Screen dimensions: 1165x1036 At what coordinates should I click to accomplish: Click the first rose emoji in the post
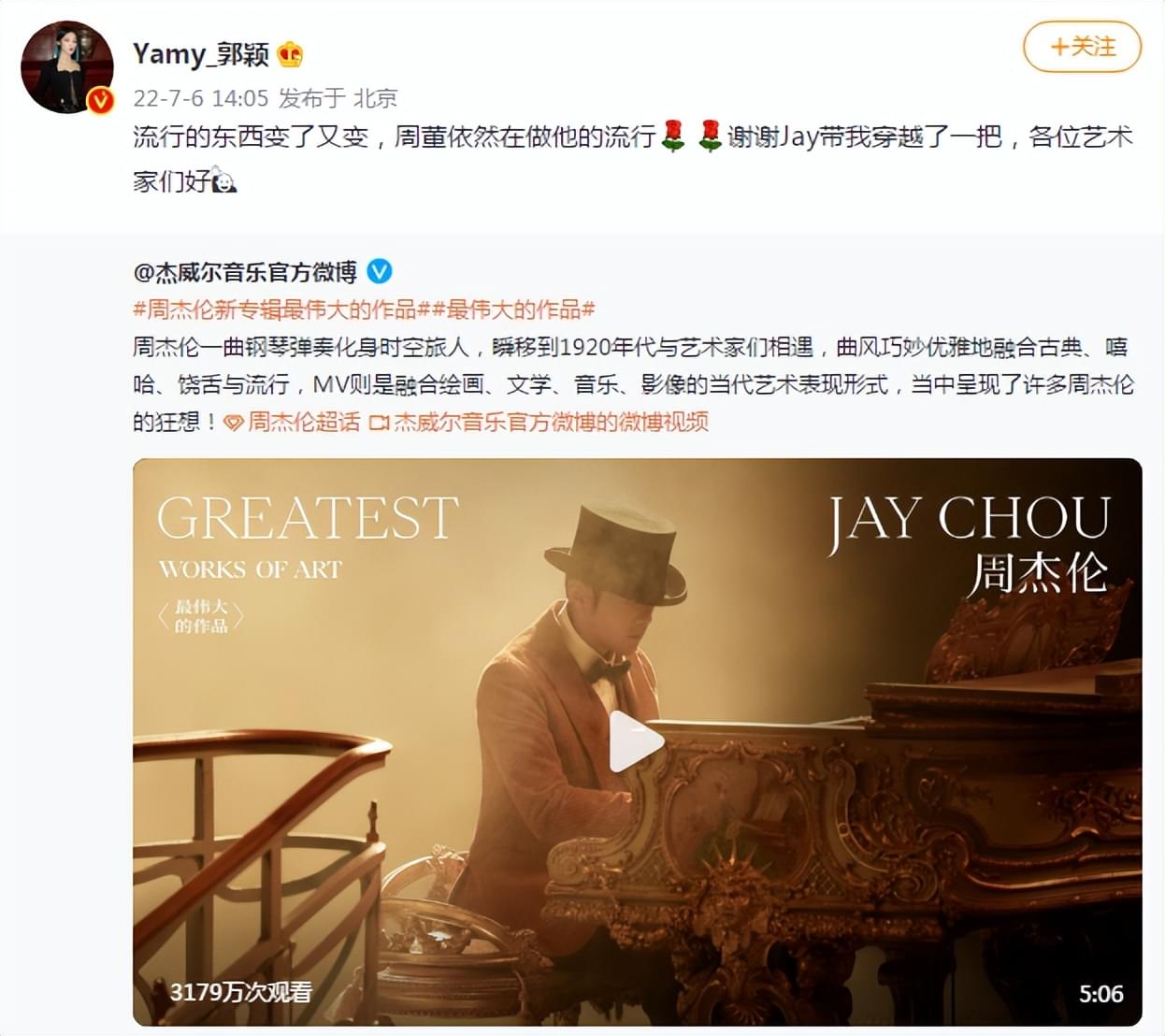pos(673,136)
